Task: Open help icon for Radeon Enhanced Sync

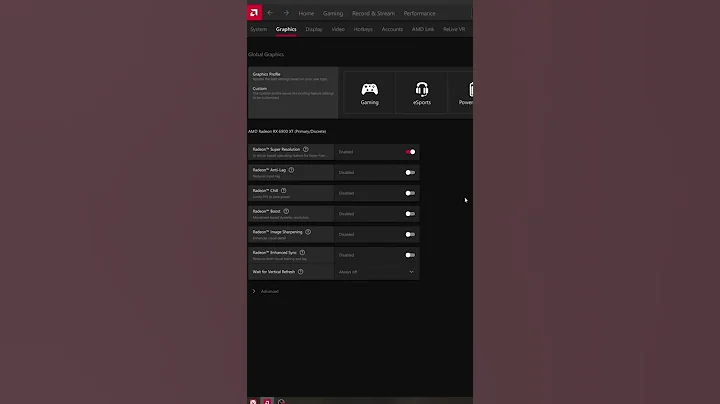Action: click(x=302, y=252)
